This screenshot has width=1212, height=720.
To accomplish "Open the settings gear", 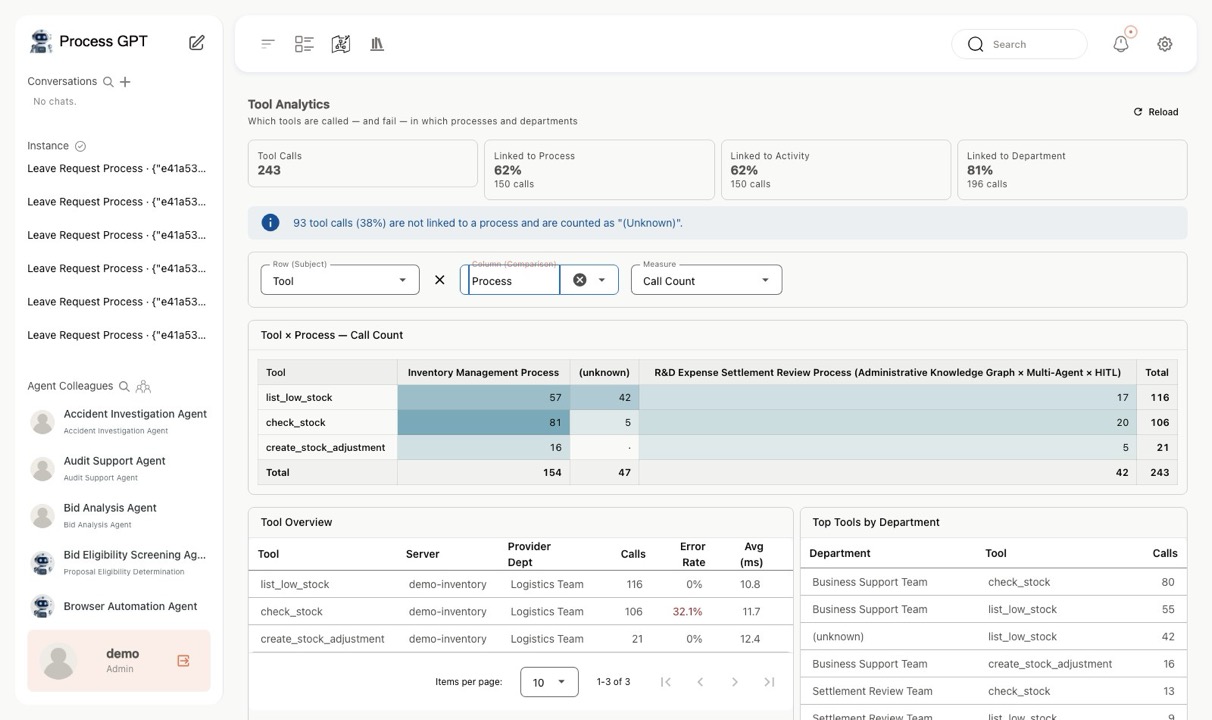I will (x=1165, y=44).
